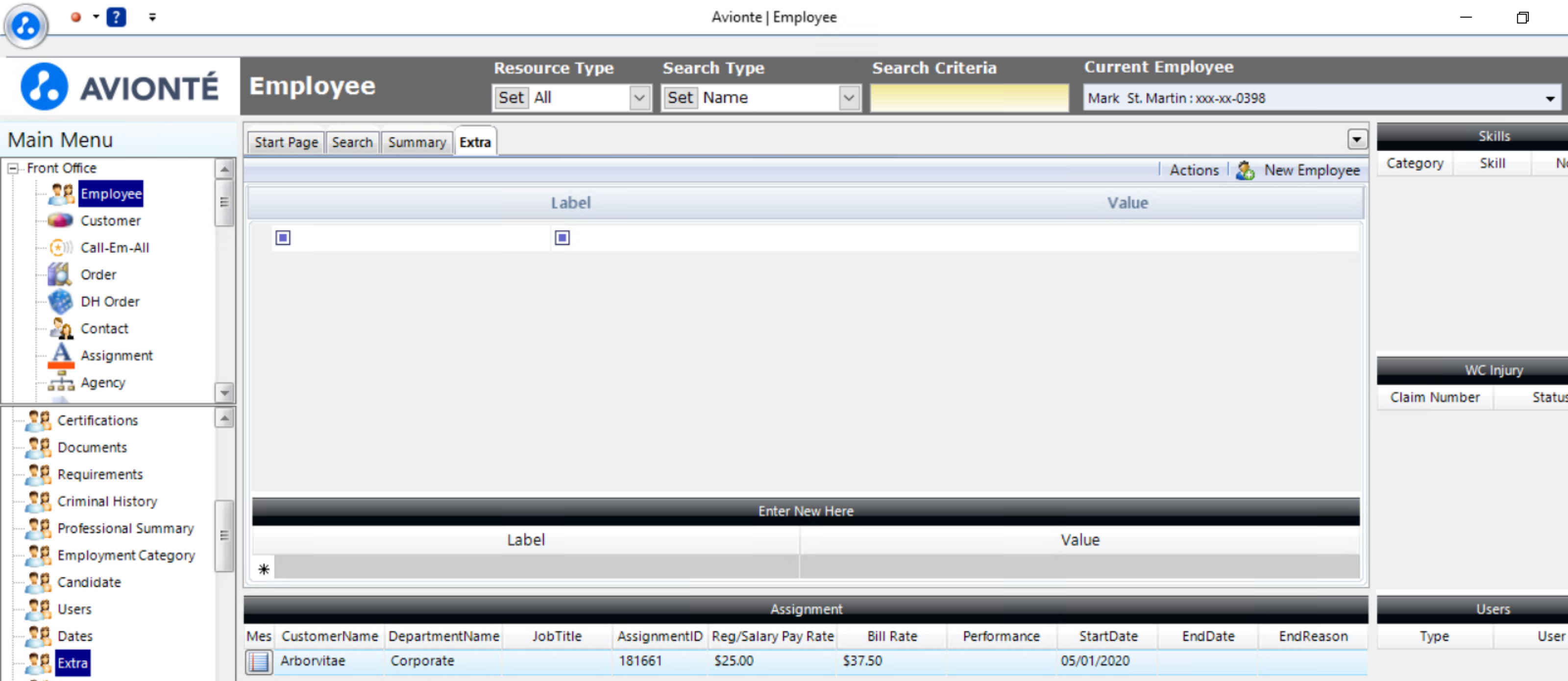The image size is (1568, 681).
Task: Switch to the Summary tab
Action: [417, 143]
